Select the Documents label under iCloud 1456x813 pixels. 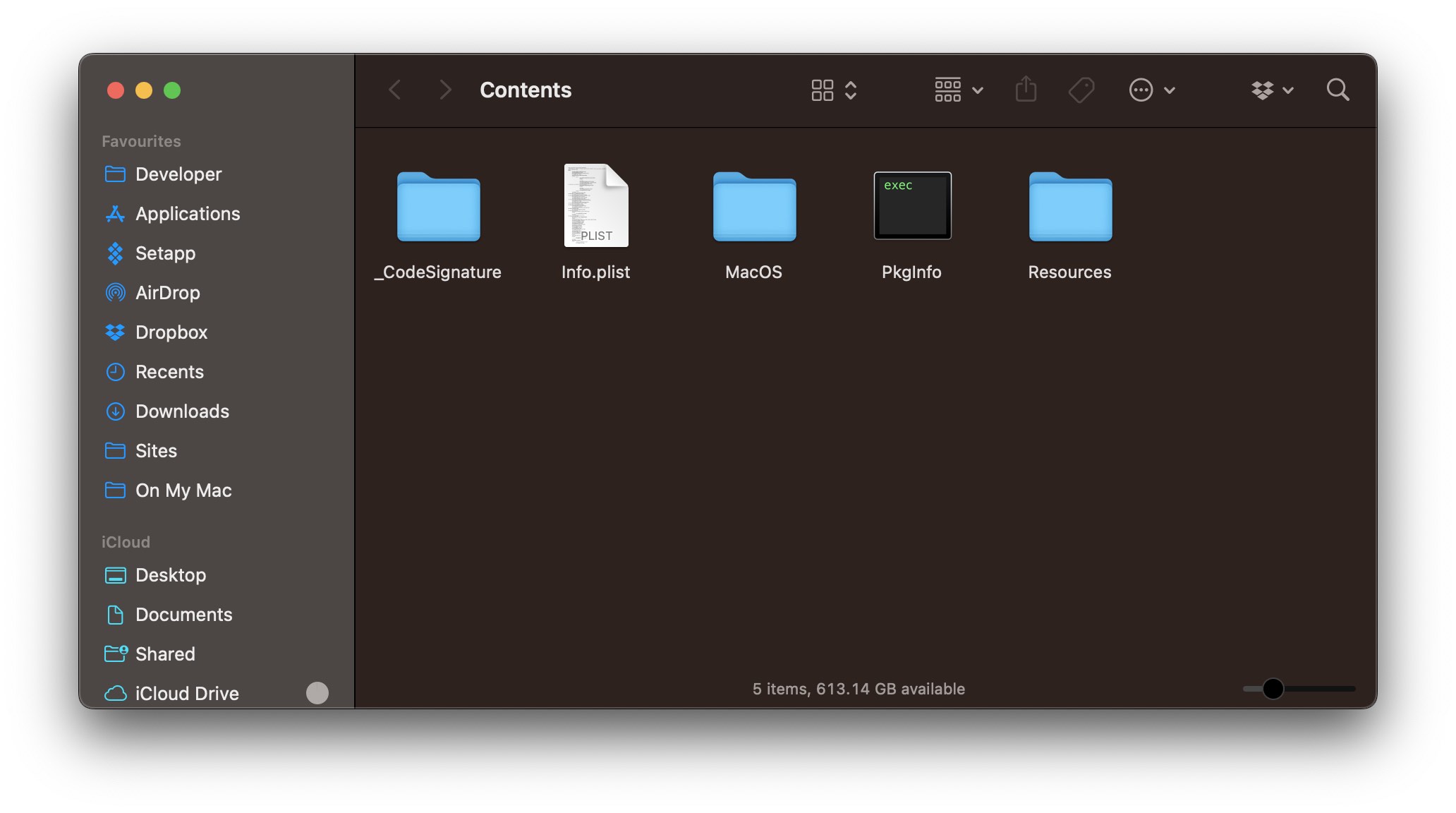(x=183, y=615)
